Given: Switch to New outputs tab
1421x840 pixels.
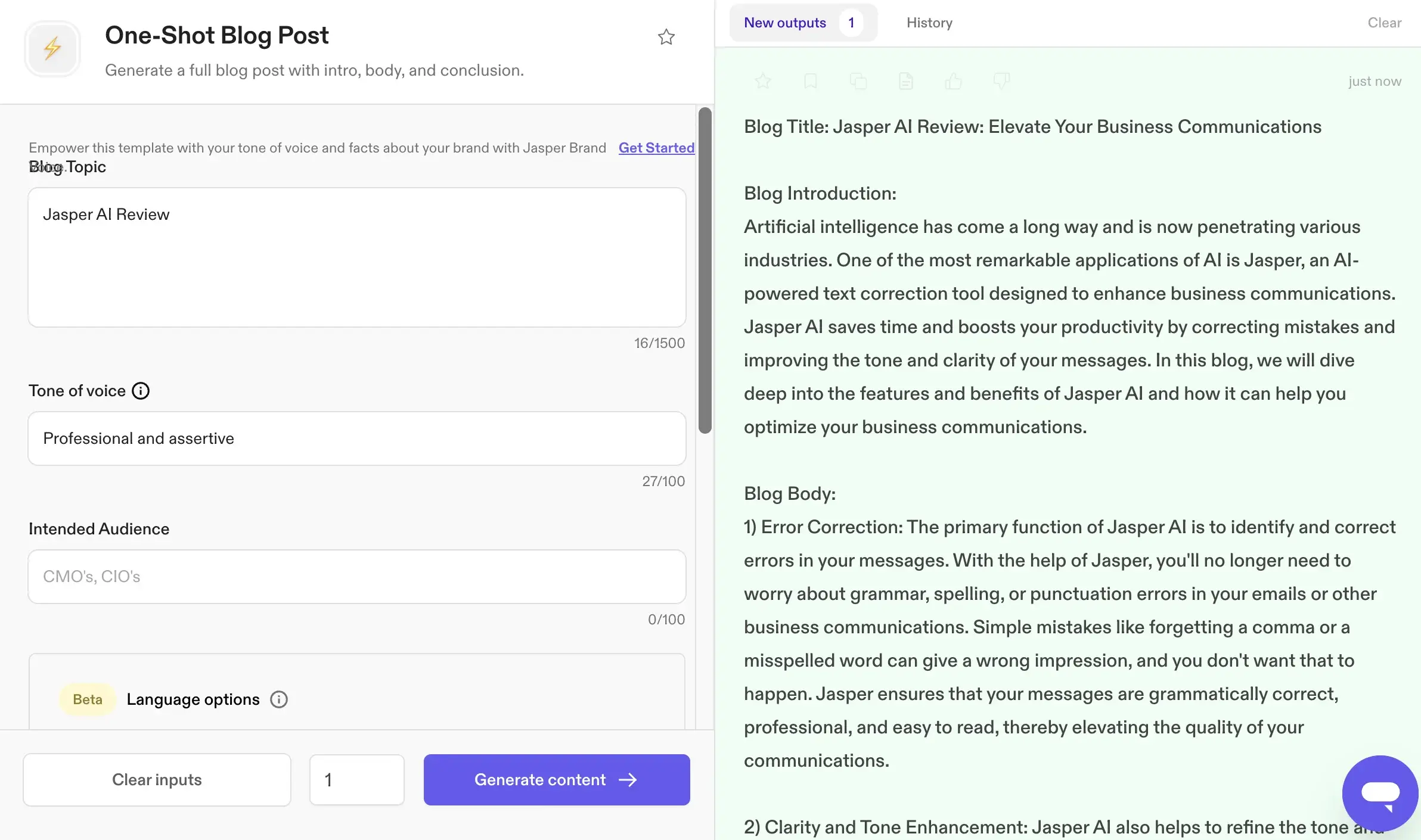Looking at the screenshot, I should (x=803, y=23).
